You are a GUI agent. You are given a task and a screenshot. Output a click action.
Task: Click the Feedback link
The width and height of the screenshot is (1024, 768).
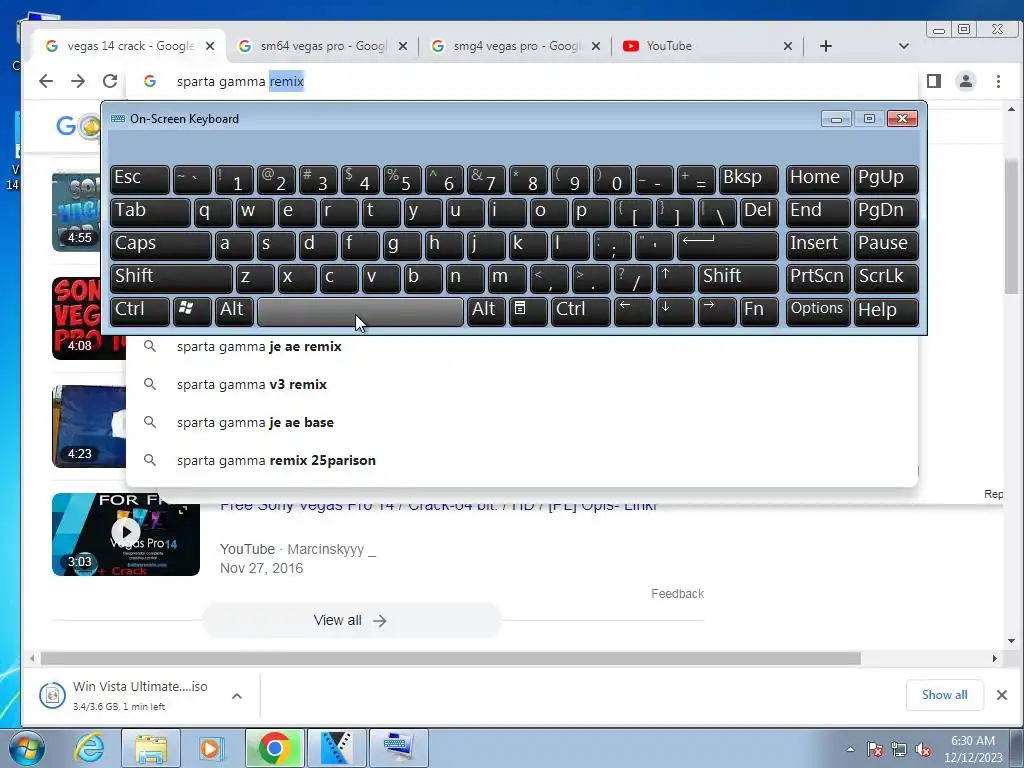pyautogui.click(x=677, y=594)
